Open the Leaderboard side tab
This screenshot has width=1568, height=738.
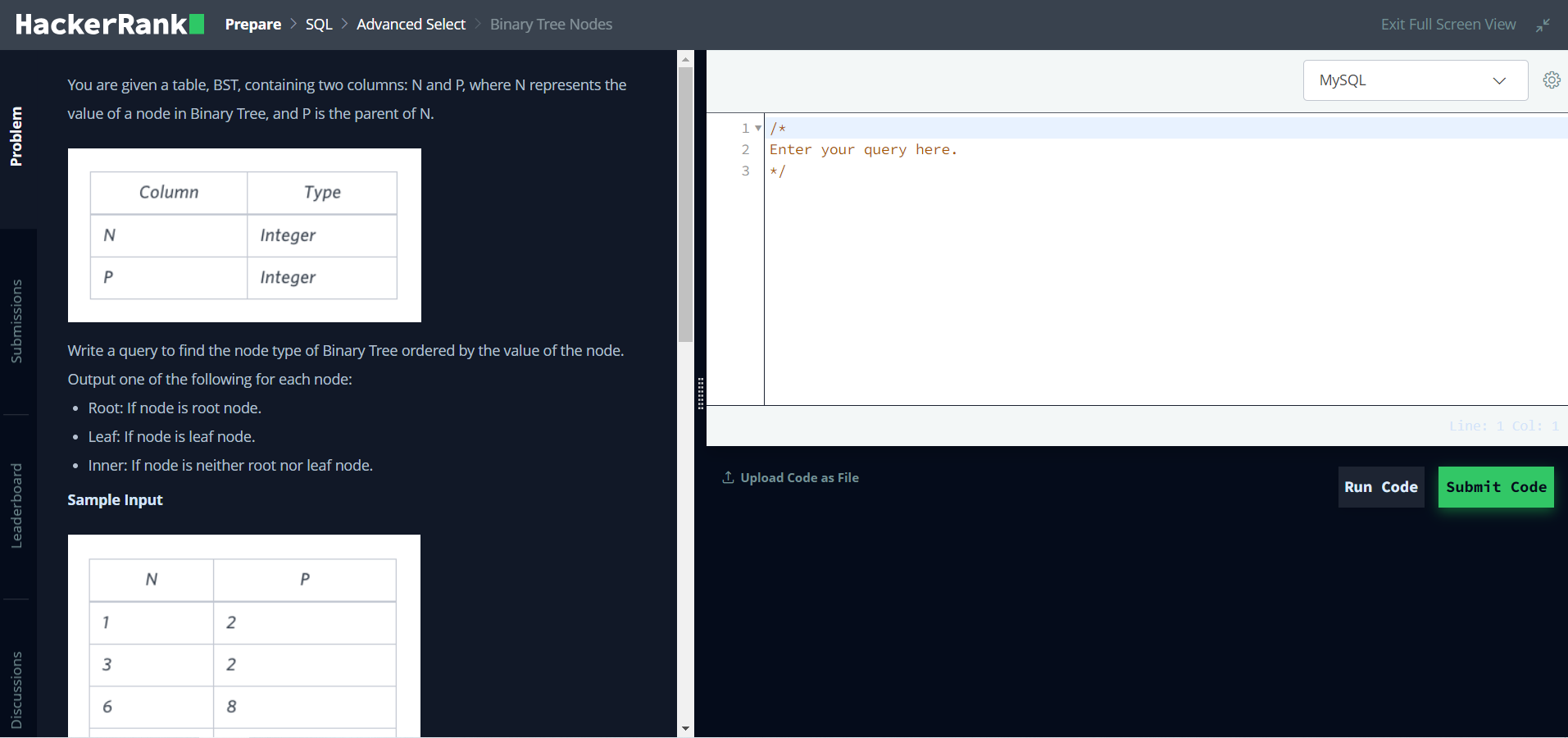[x=17, y=506]
